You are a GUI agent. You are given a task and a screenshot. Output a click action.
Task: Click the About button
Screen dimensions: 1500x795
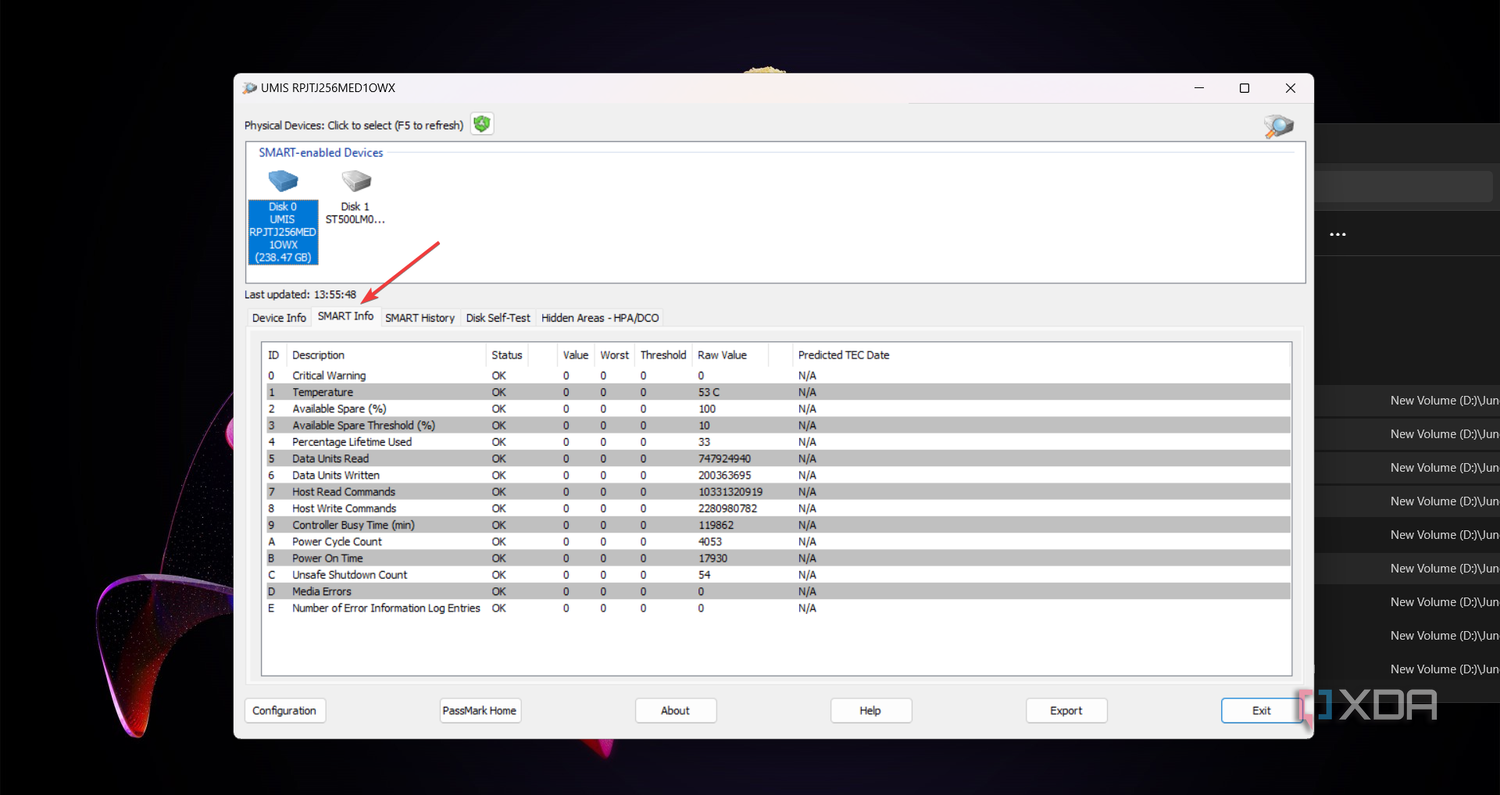point(676,711)
